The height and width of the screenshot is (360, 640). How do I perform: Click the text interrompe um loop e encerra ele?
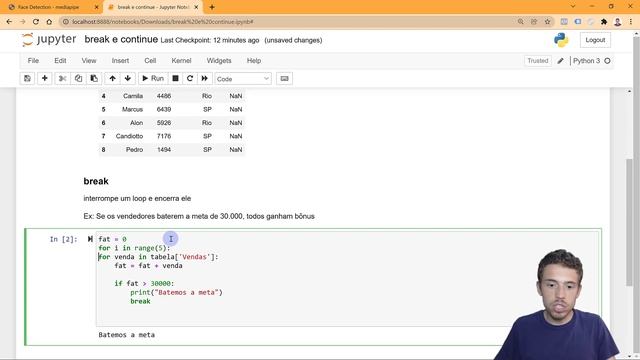tap(137, 198)
